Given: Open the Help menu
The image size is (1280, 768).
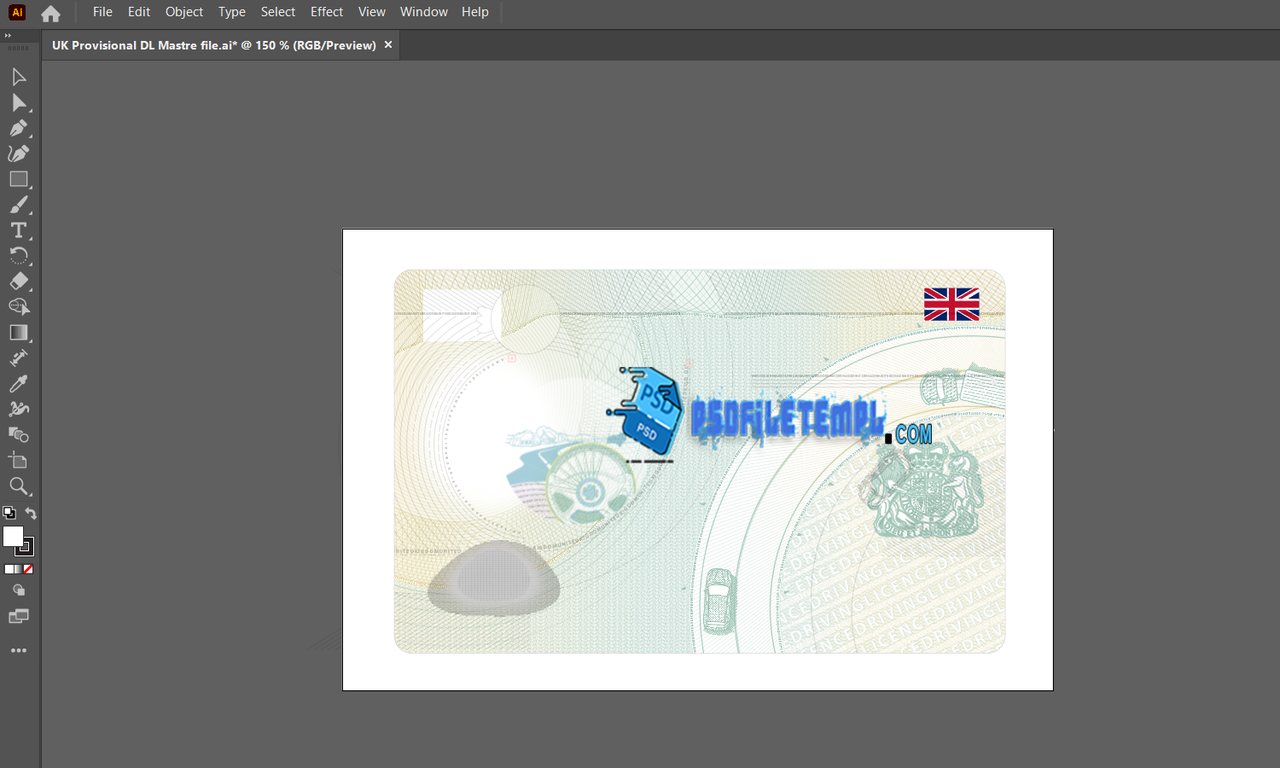Looking at the screenshot, I should 475,12.
